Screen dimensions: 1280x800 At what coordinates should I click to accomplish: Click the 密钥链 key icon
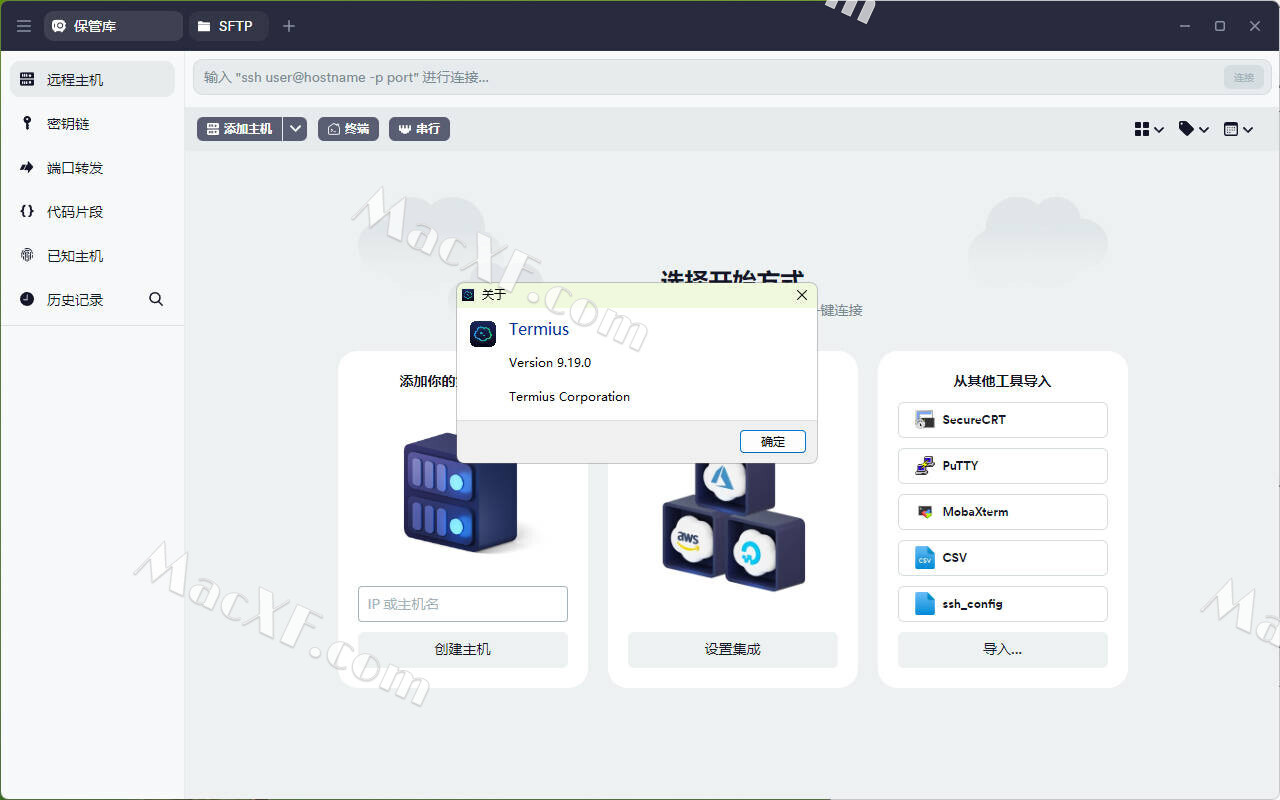pos(27,123)
